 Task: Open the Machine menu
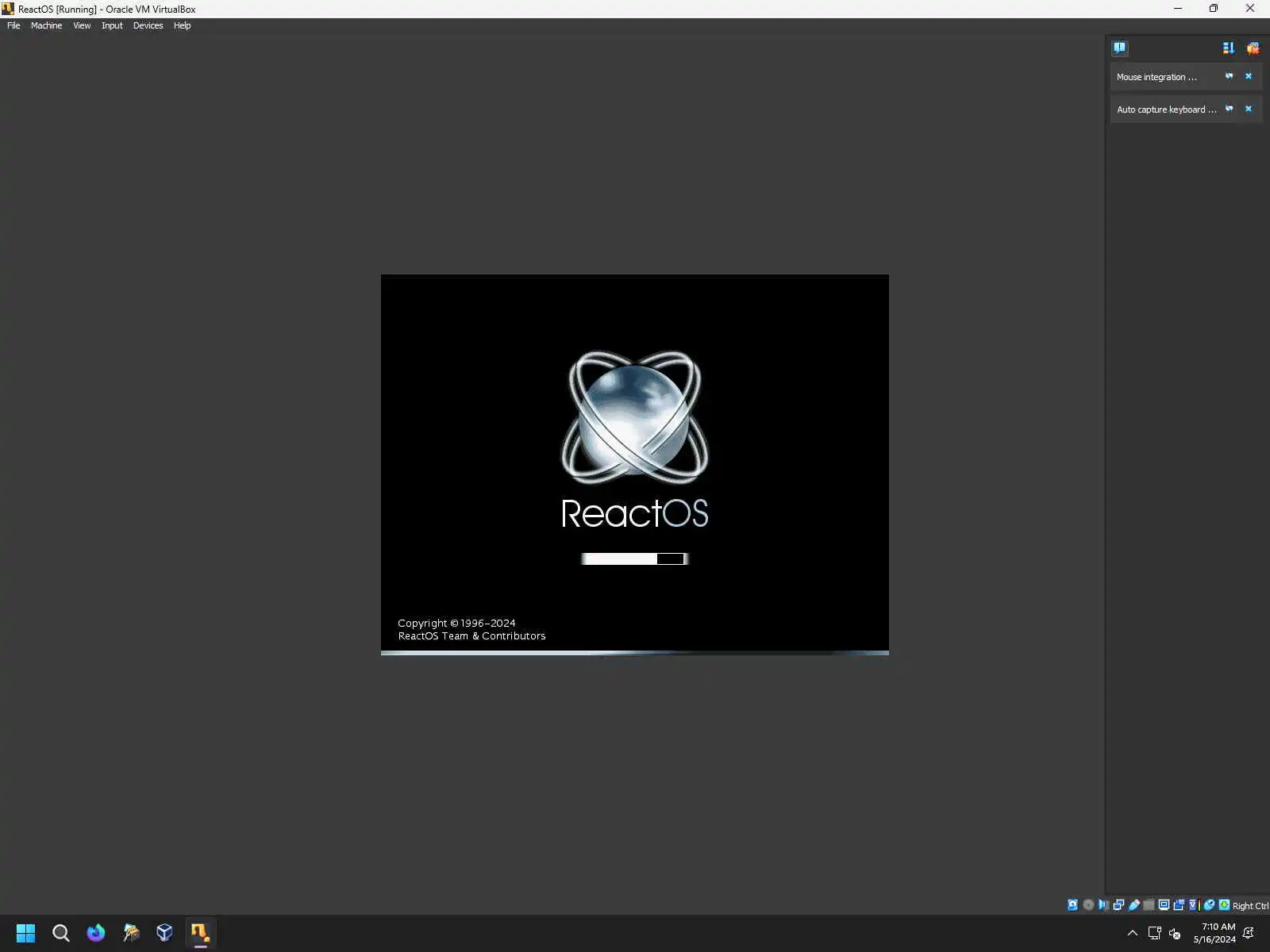(x=46, y=25)
